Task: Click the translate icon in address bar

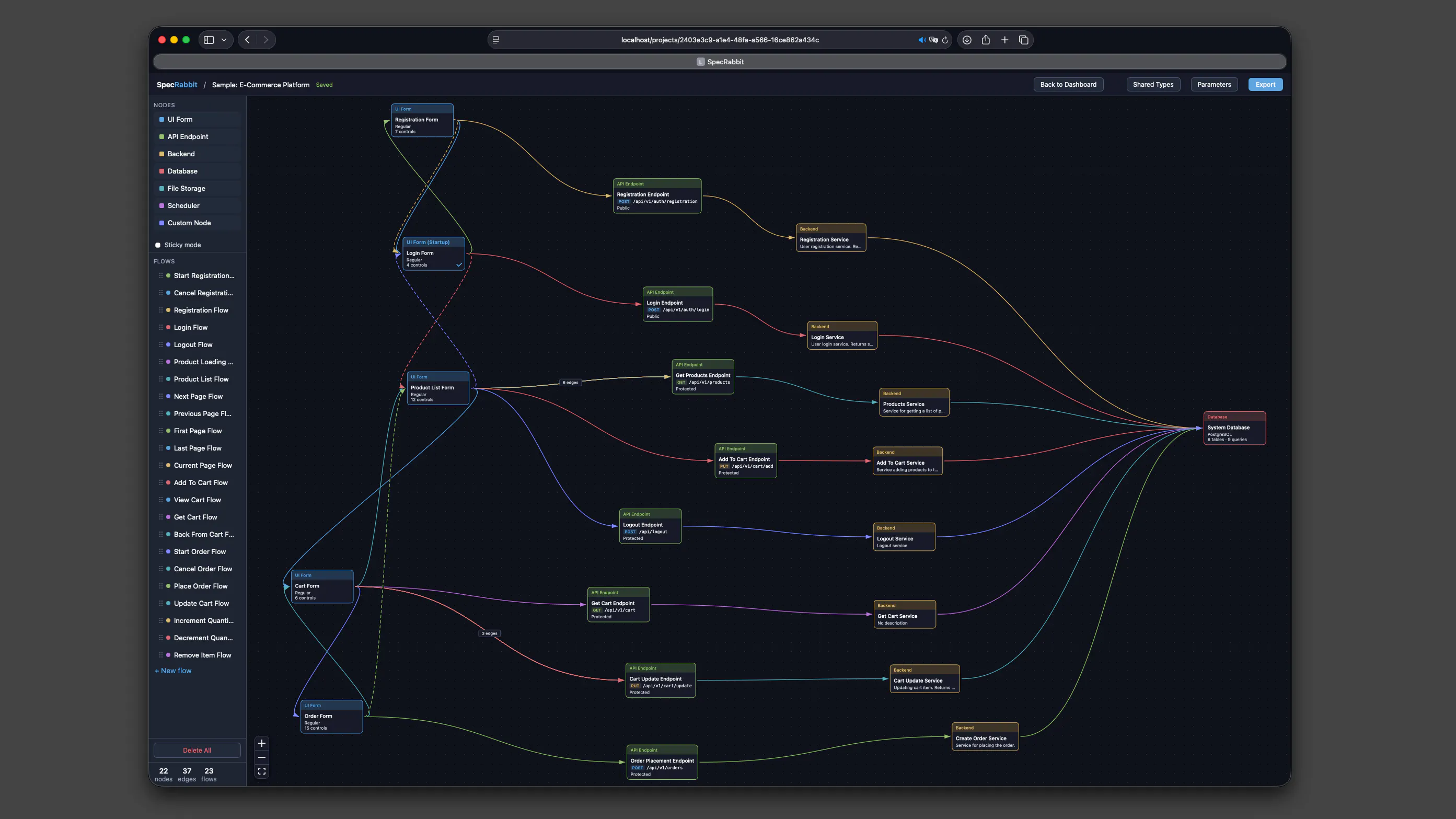Action: coord(934,40)
